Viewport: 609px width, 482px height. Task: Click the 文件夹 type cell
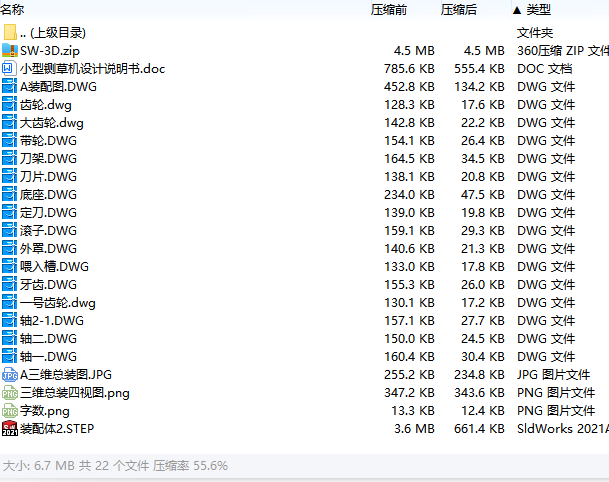click(x=535, y=33)
